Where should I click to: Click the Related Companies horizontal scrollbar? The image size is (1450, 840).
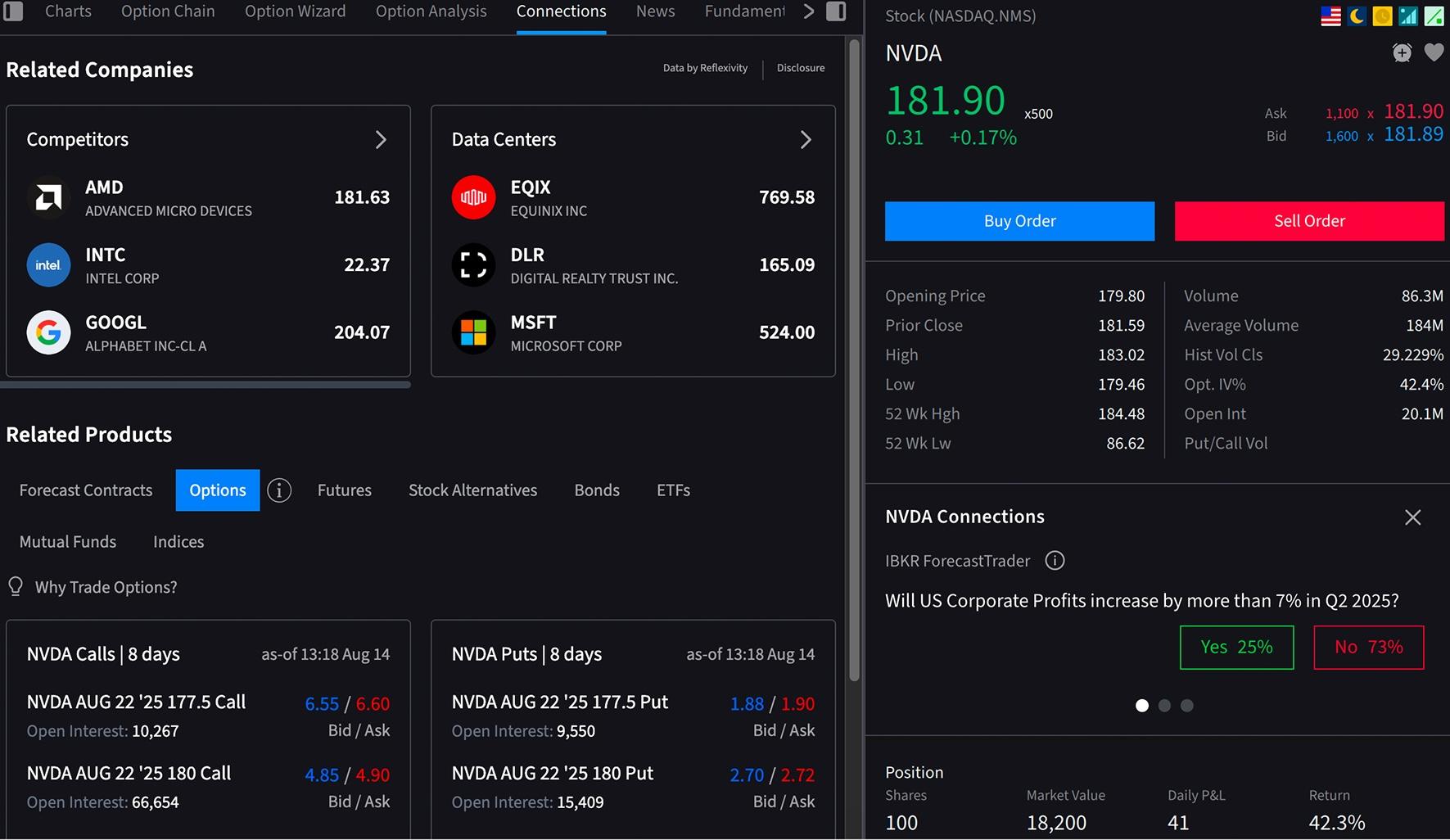pyautogui.click(x=208, y=385)
